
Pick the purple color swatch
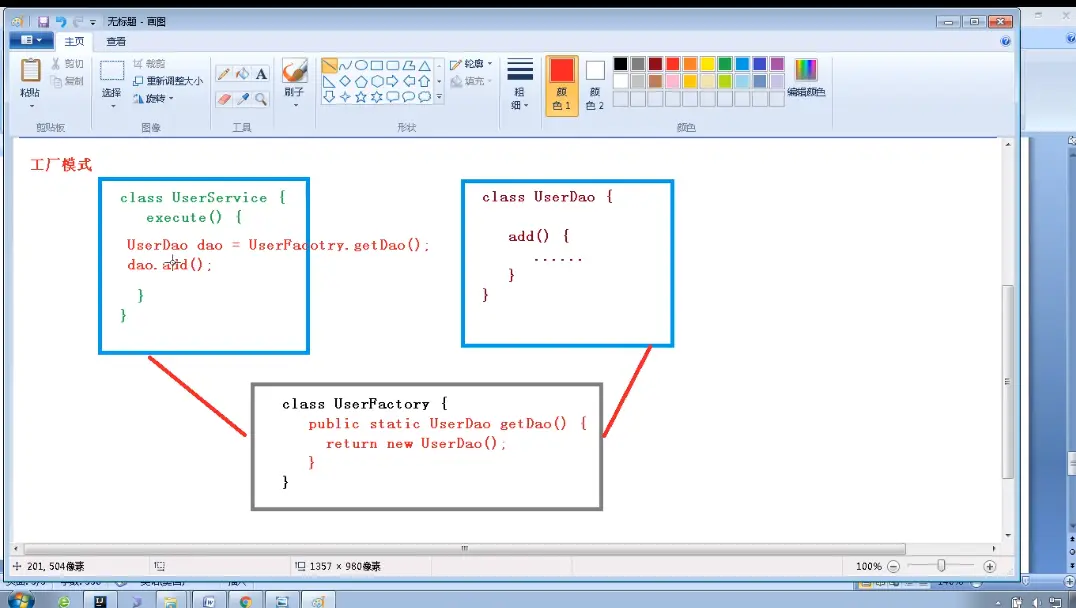point(777,64)
